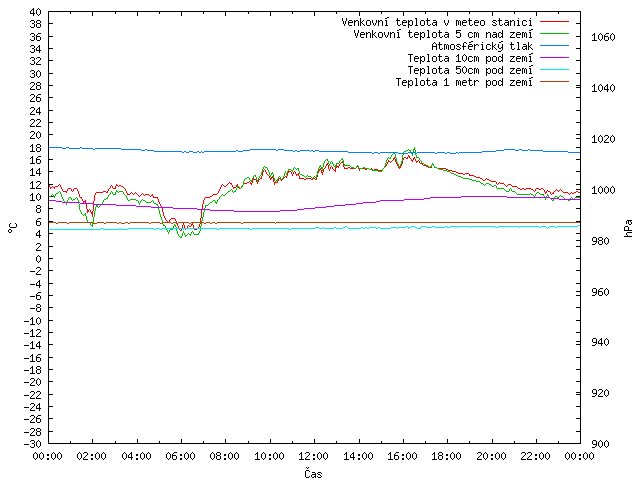640x480 pixels.
Task: Click the '960' pressure axis label
Action: click(600, 292)
